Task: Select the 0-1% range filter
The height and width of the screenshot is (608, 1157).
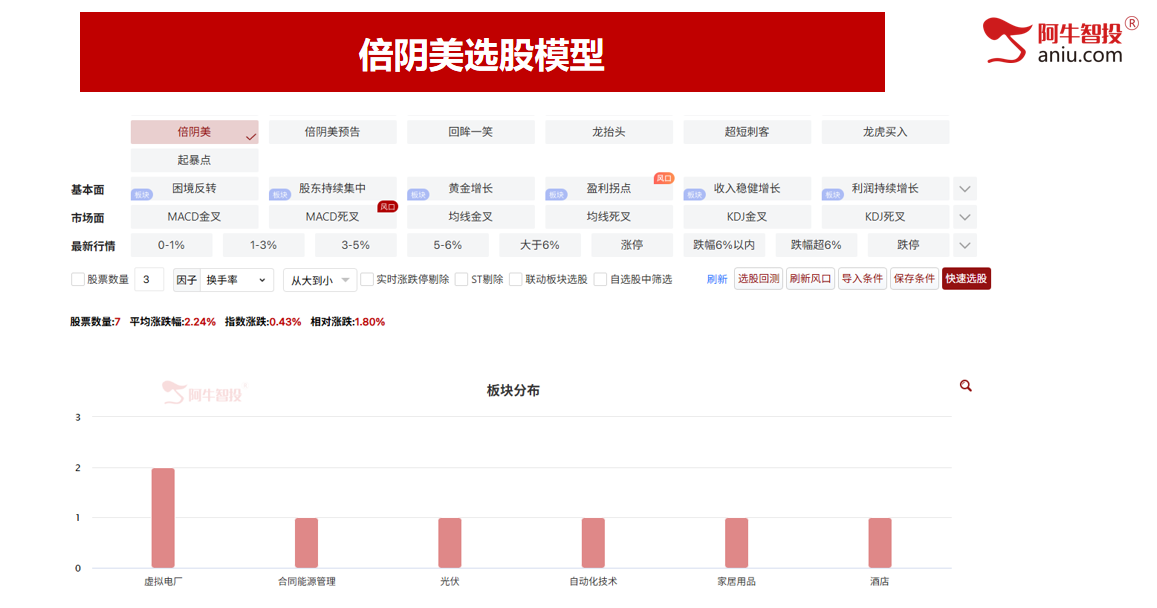Action: pyautogui.click(x=171, y=245)
